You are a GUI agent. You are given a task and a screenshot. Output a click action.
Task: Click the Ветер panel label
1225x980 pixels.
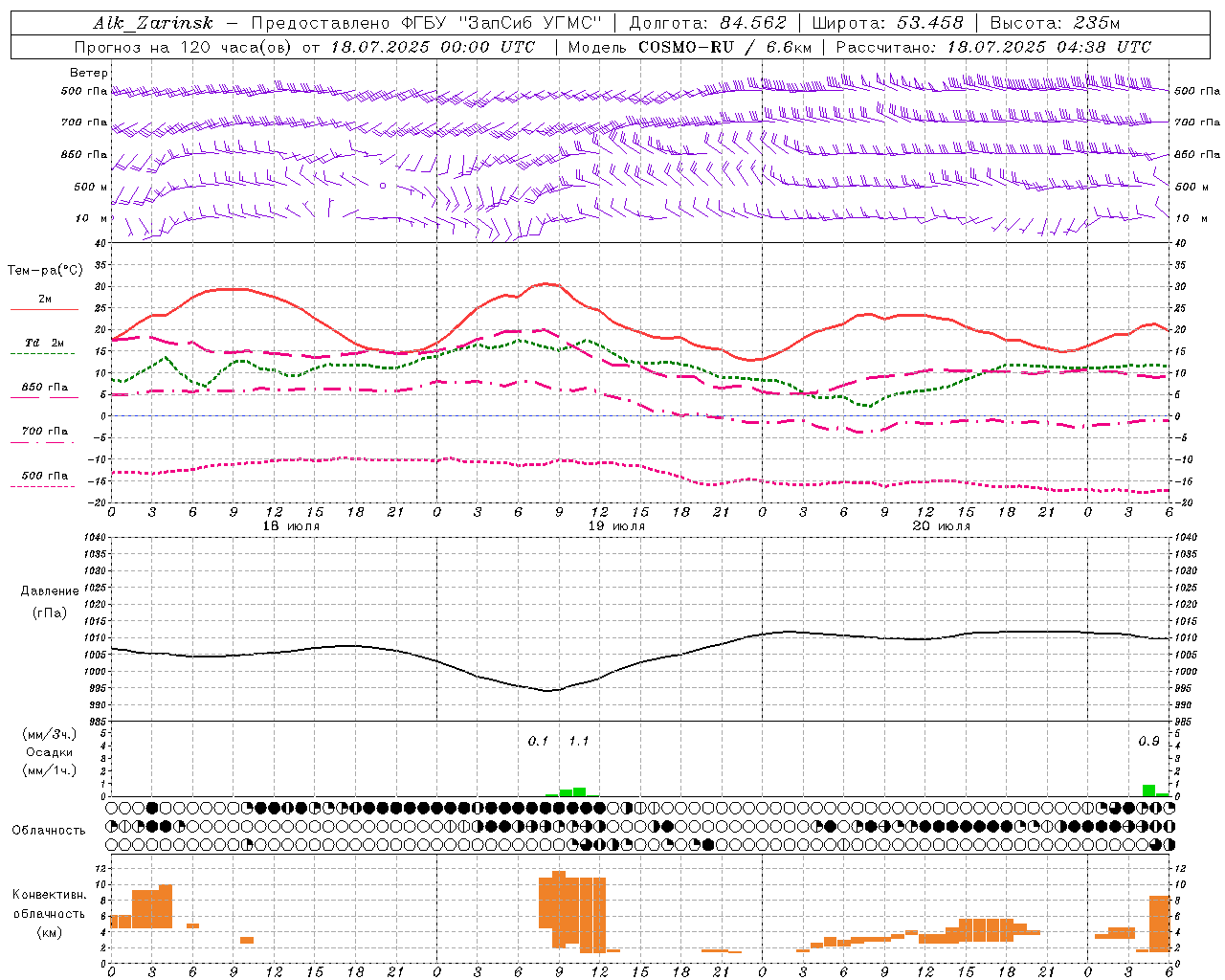pos(89,73)
